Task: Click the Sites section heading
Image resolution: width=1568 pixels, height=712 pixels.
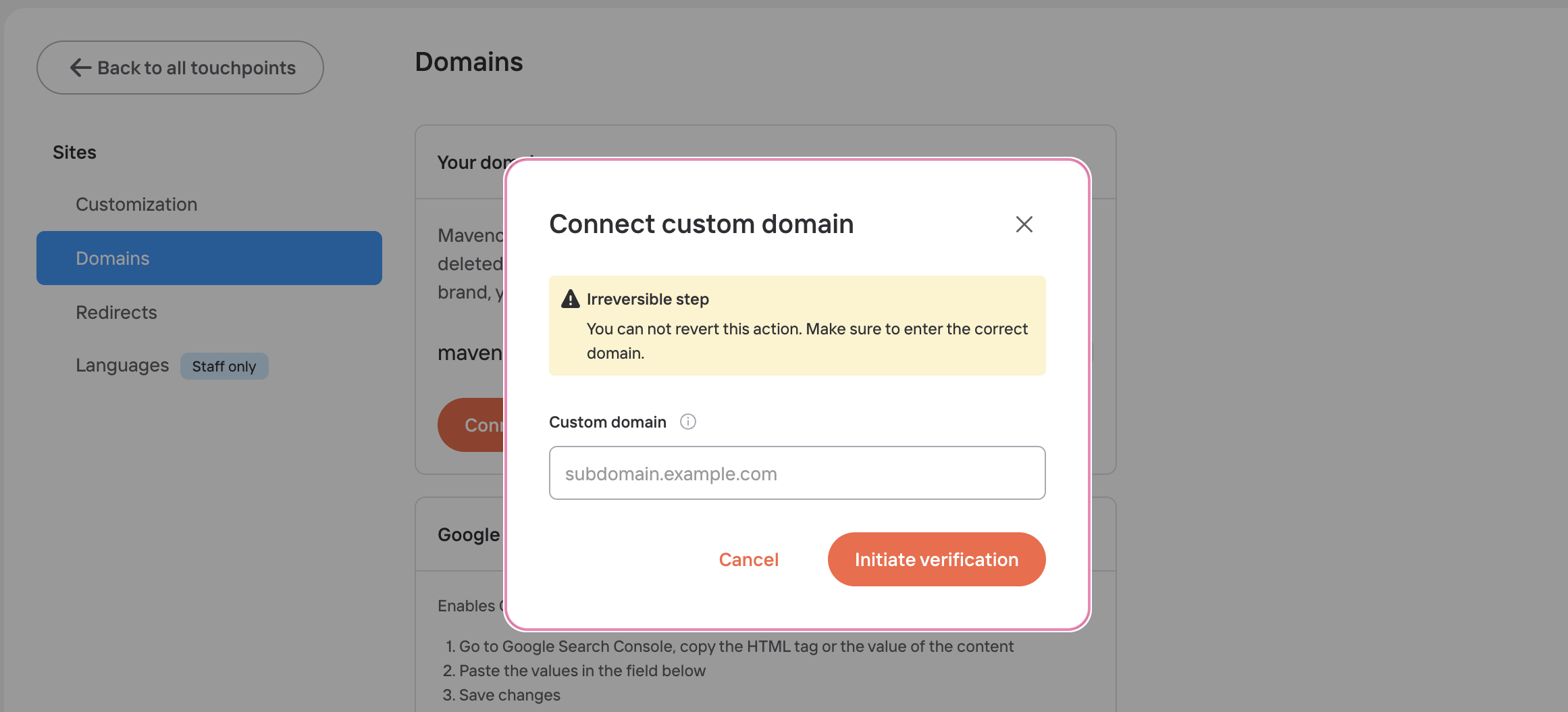Action: tap(74, 153)
